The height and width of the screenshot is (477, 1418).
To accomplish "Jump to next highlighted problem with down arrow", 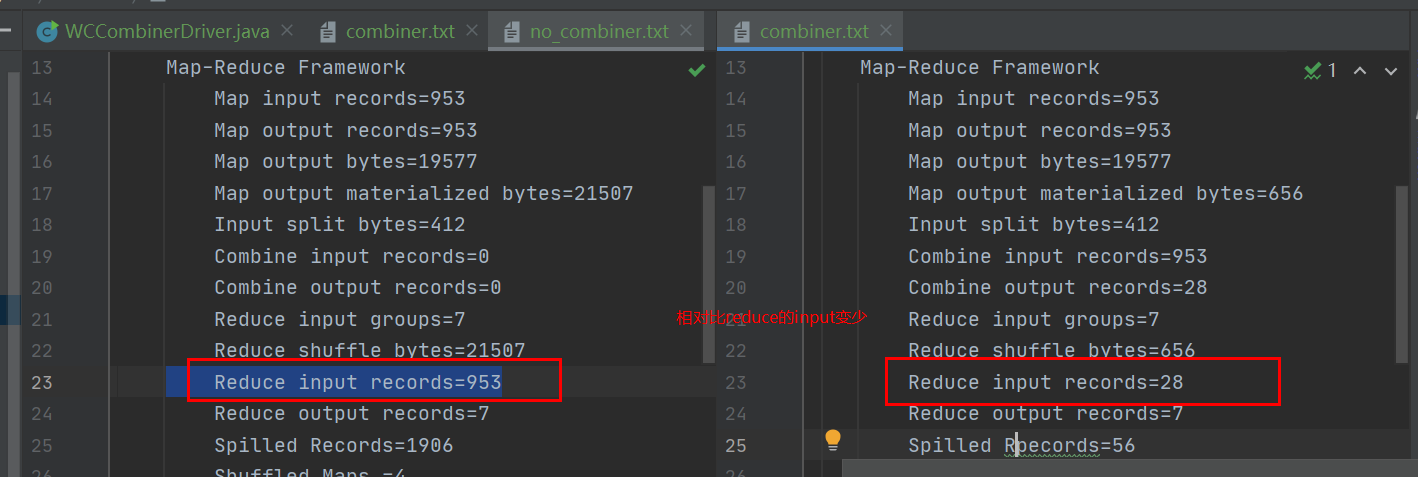I will (1390, 71).
